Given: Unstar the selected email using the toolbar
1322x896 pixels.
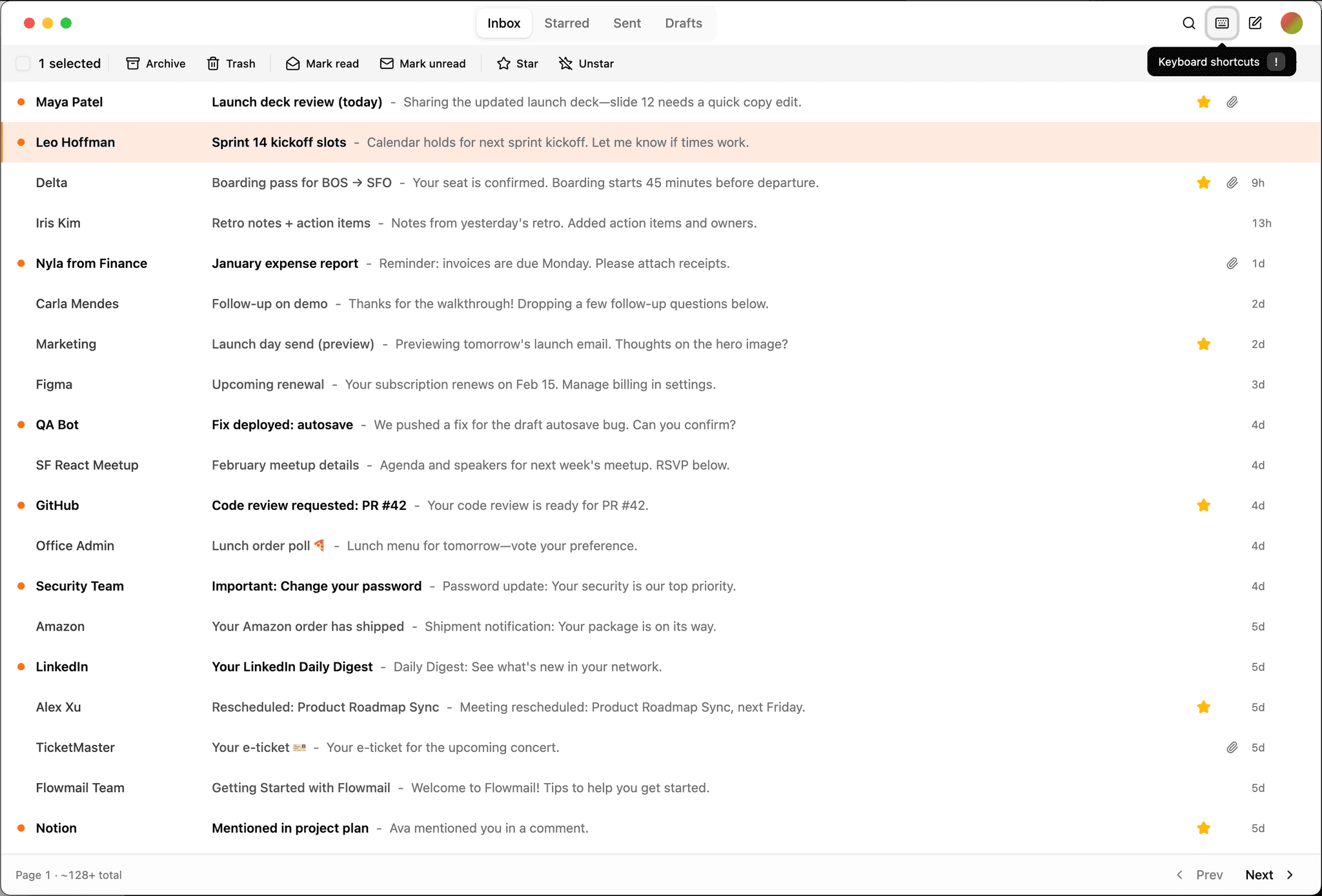Looking at the screenshot, I should (585, 63).
